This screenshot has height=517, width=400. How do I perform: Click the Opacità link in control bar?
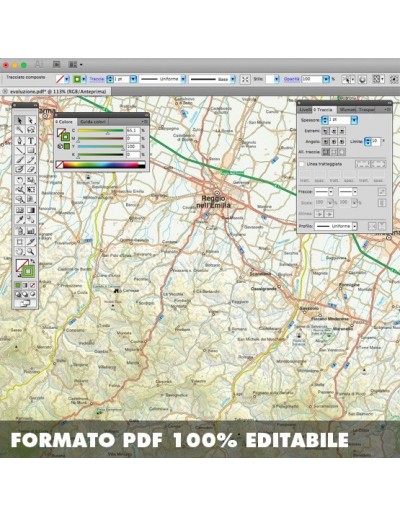pos(291,79)
